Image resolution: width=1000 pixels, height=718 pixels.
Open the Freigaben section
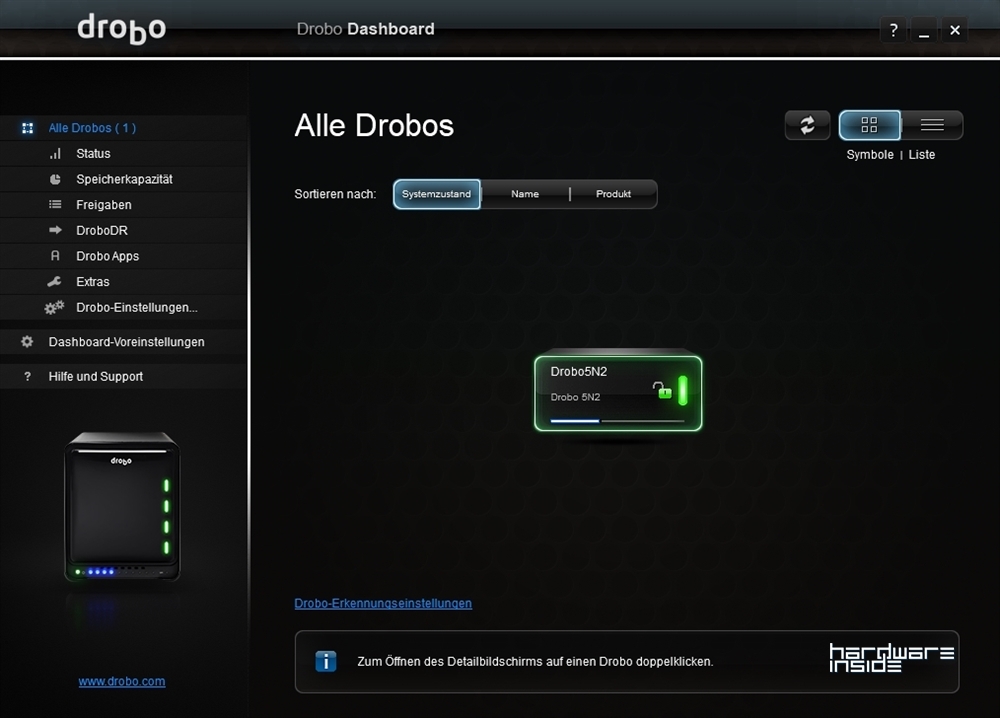coord(124,205)
